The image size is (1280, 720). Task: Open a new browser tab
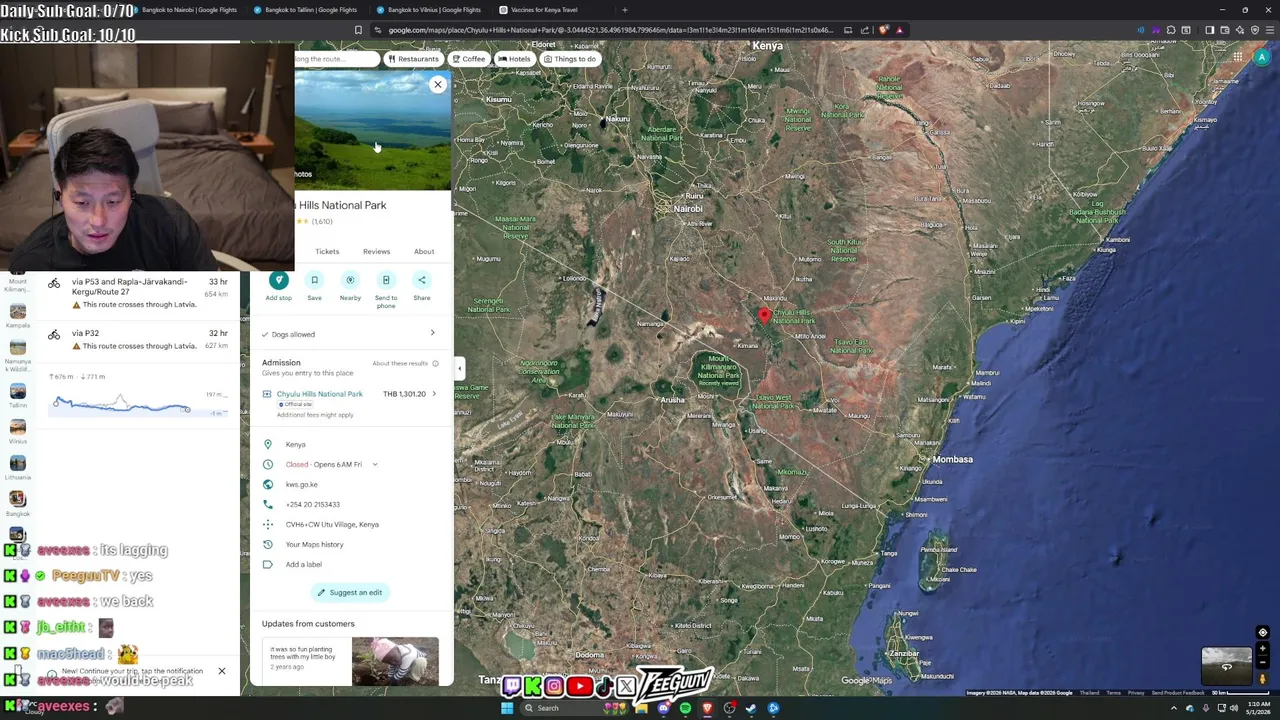625,10
